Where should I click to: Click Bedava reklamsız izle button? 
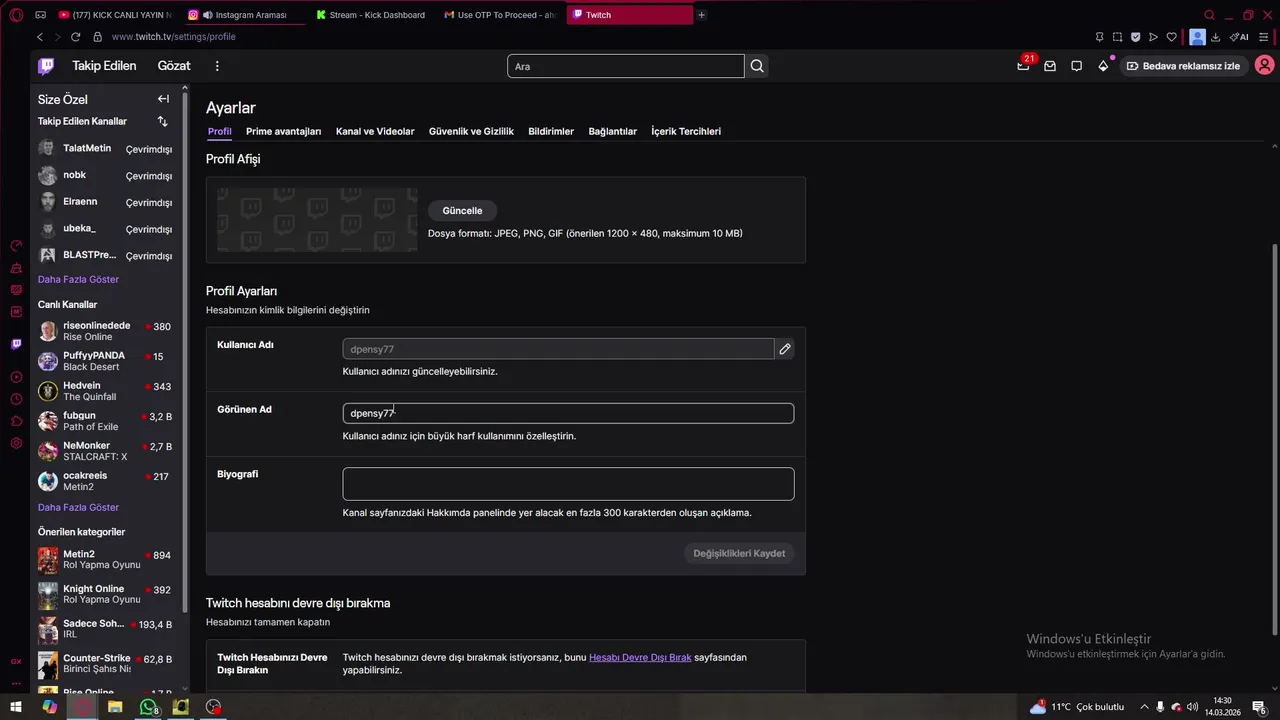click(x=1183, y=66)
